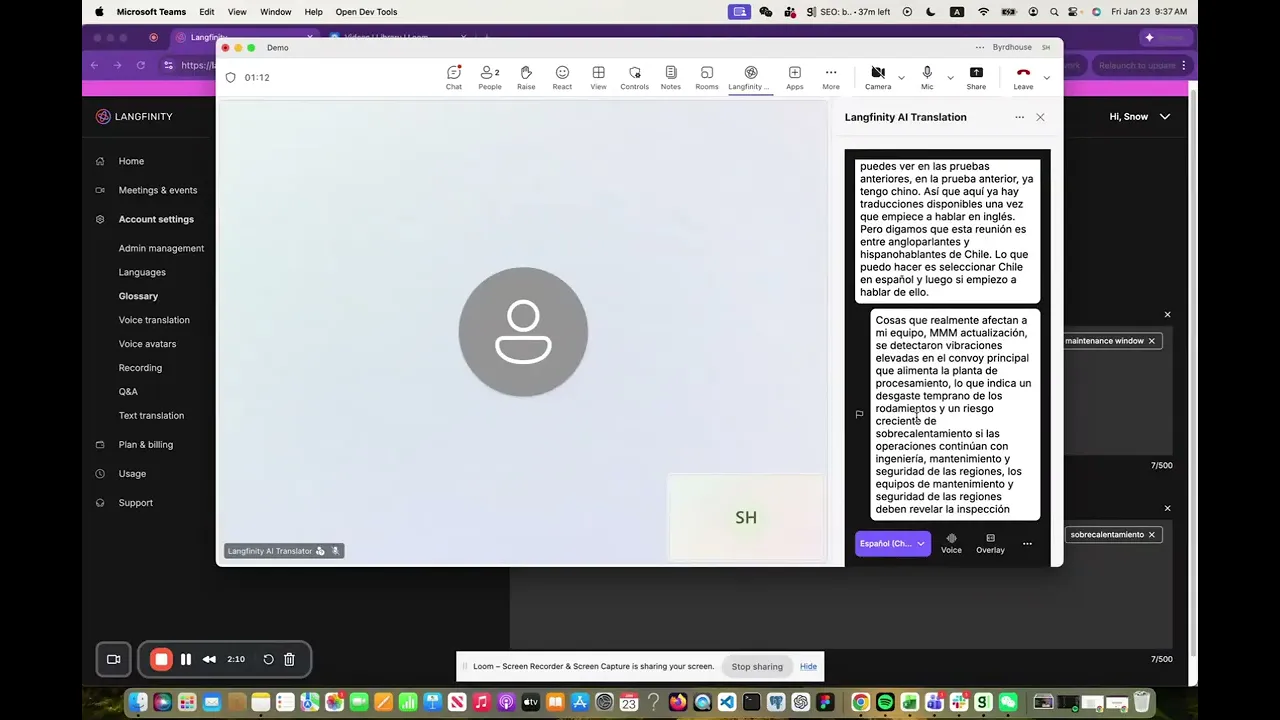Image resolution: width=1280 pixels, height=720 pixels.
Task: Open Admin management page
Action: point(161,248)
